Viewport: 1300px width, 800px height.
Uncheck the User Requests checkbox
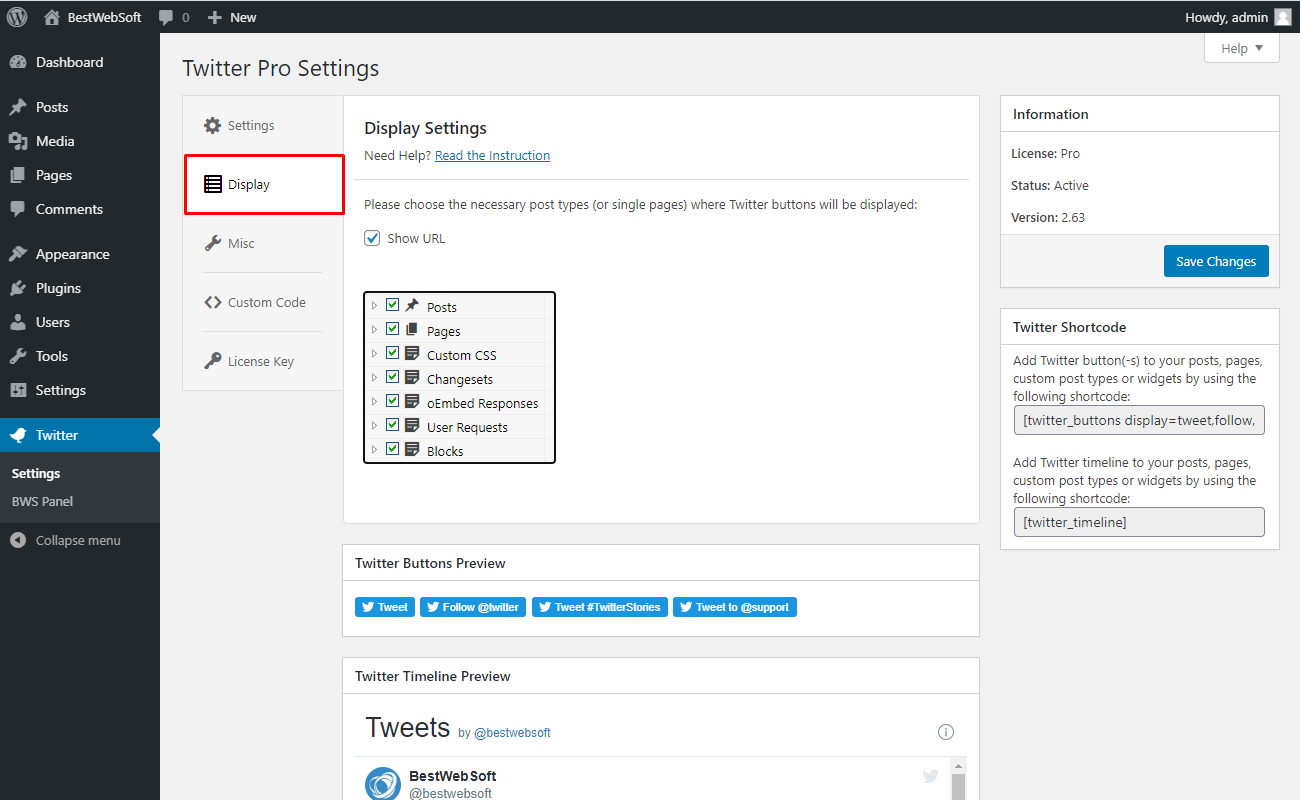[x=393, y=425]
